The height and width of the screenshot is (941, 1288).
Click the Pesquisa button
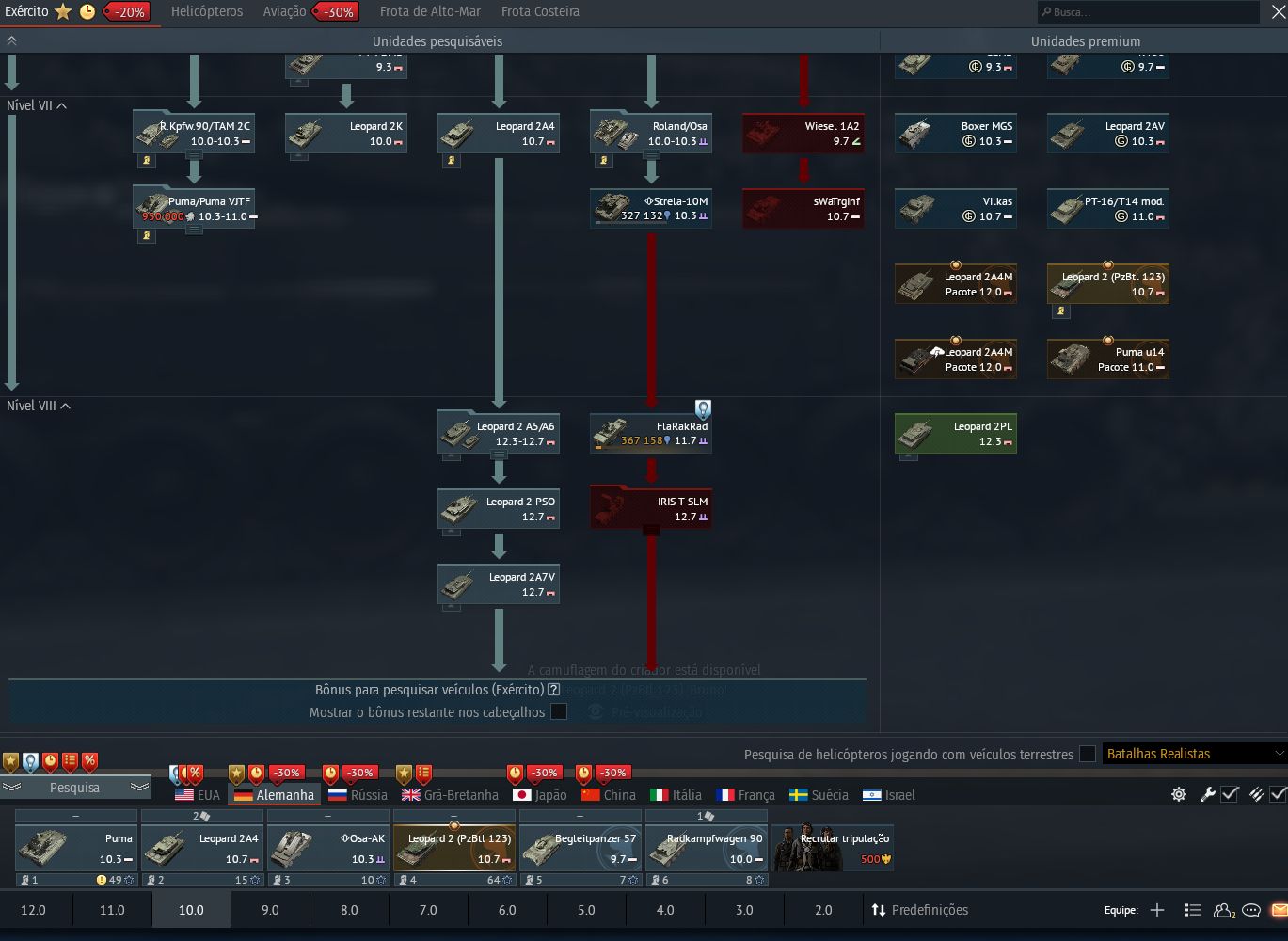coord(75,788)
